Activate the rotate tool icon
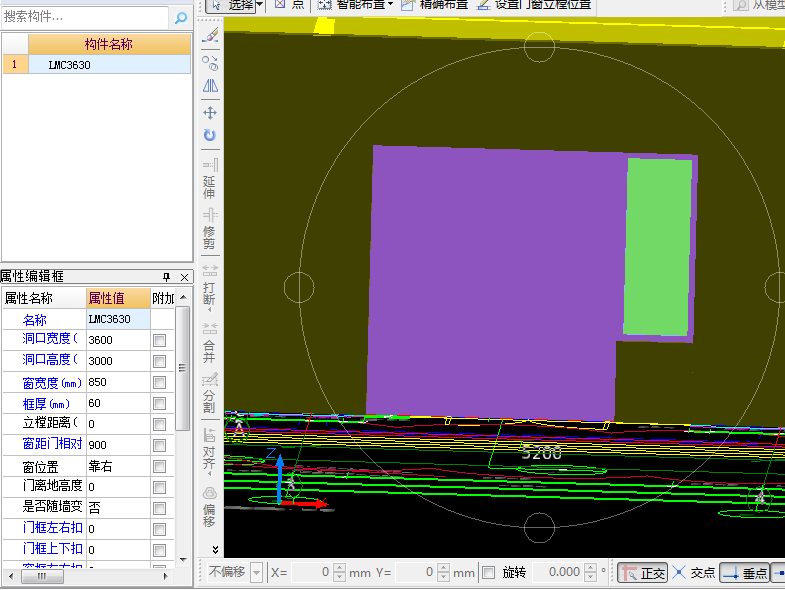 (x=210, y=135)
